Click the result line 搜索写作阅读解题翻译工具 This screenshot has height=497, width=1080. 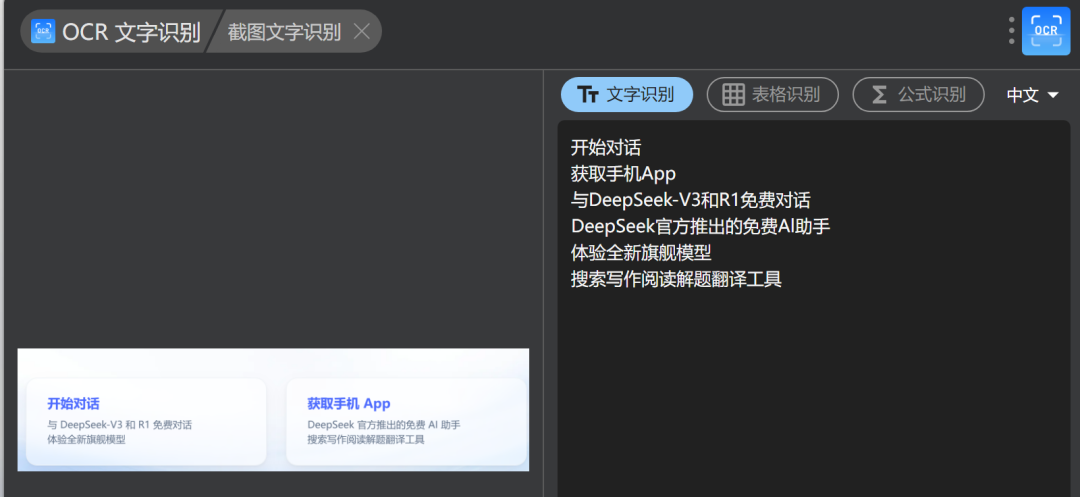point(676,279)
